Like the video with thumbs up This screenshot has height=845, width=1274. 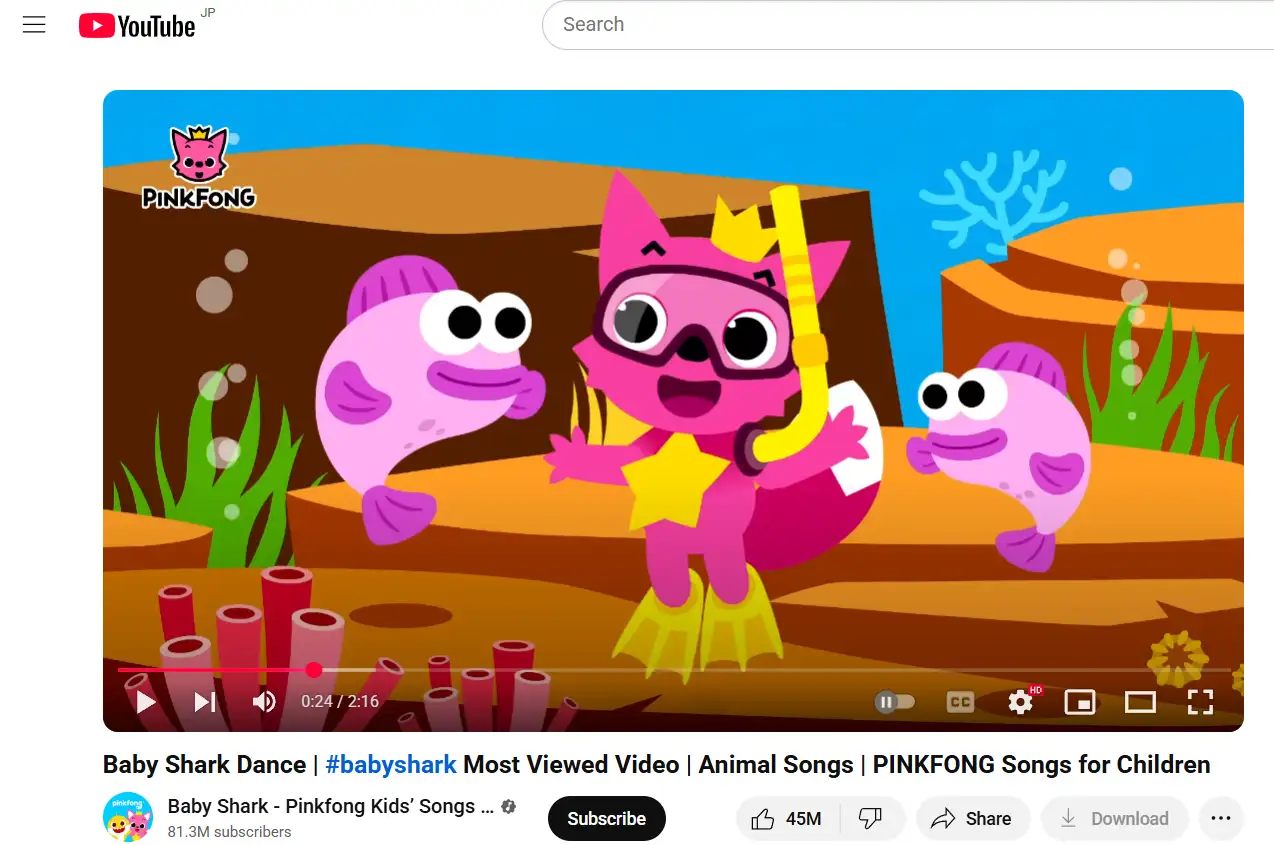788,818
